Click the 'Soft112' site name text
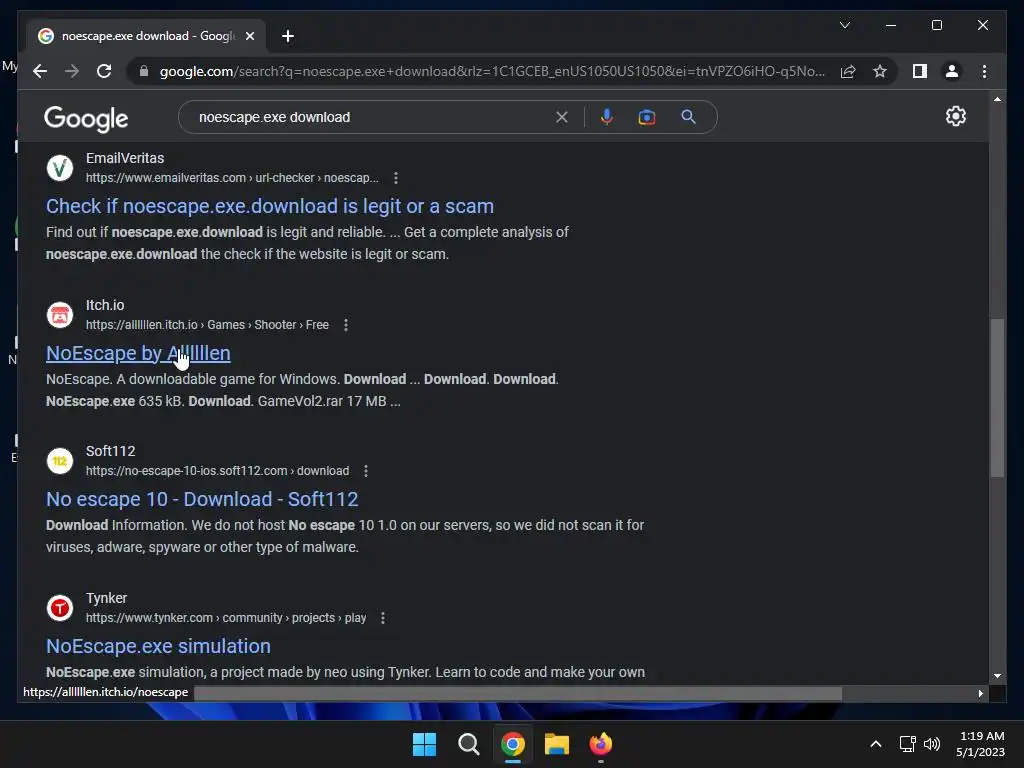Screen dimensions: 1024x768 [x=110, y=451]
